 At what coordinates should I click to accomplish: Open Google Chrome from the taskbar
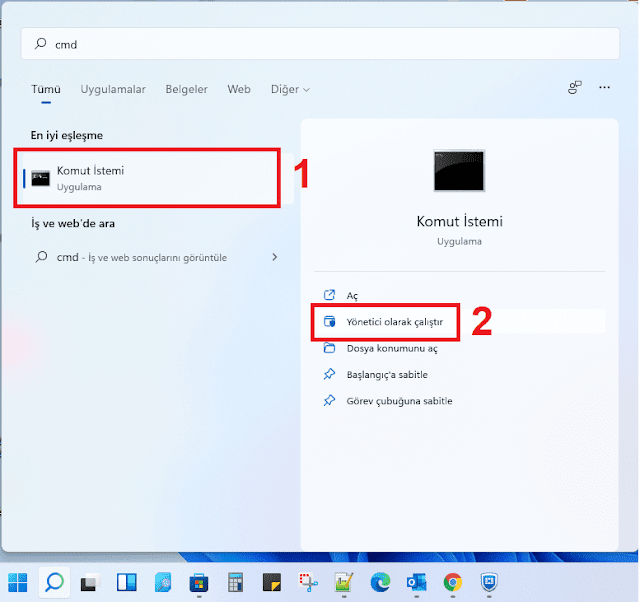coord(453,582)
